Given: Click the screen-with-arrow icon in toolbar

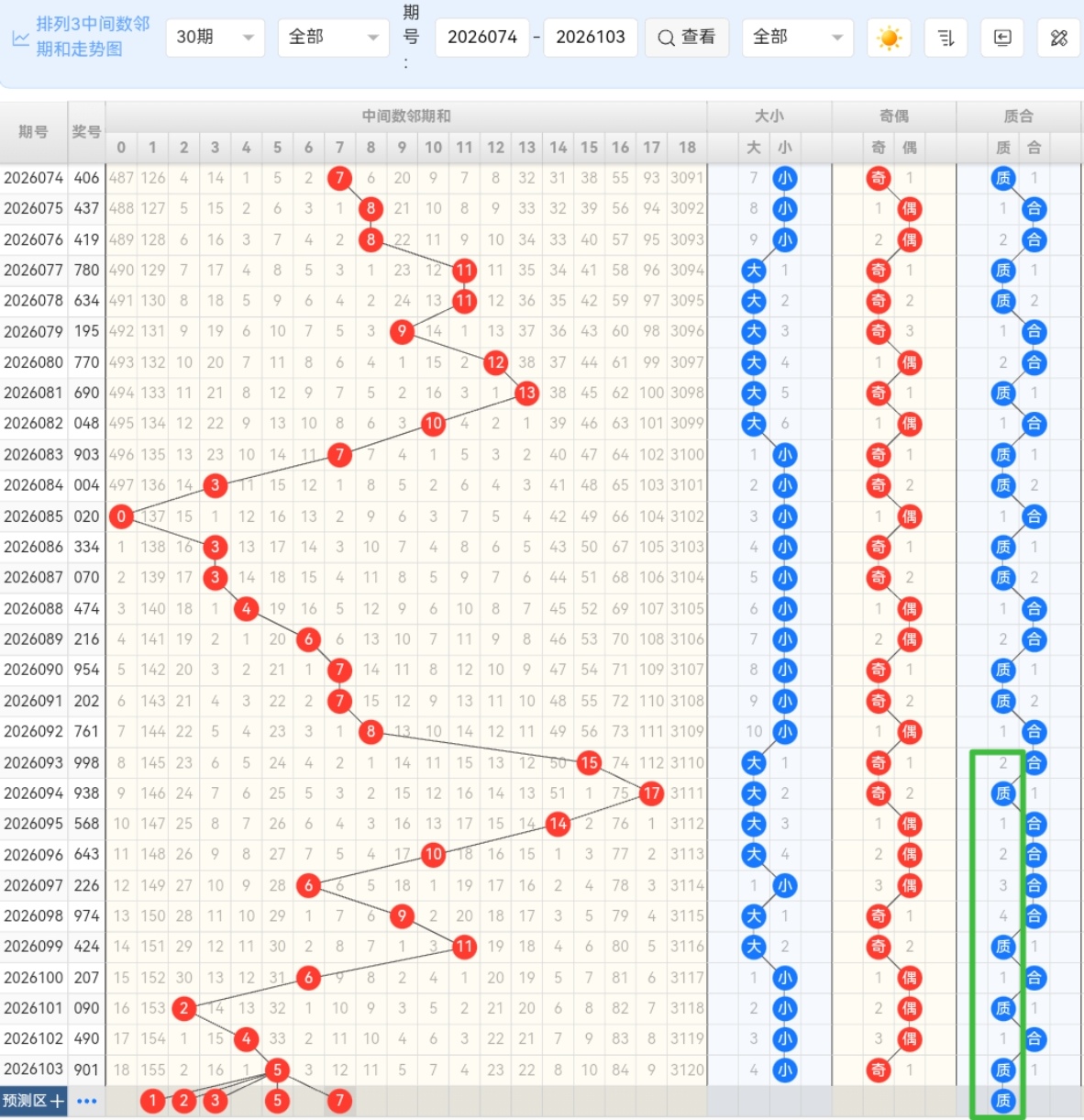Looking at the screenshot, I should tap(1002, 38).
